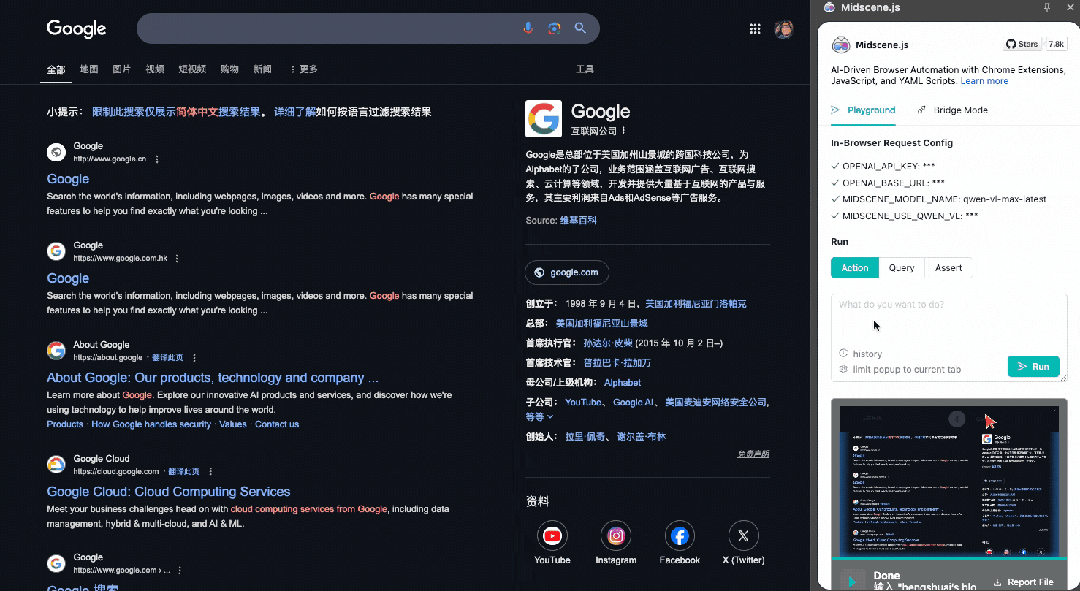Screen dimensions: 1080x591
Task: Select the Assert run mode
Action: [948, 268]
